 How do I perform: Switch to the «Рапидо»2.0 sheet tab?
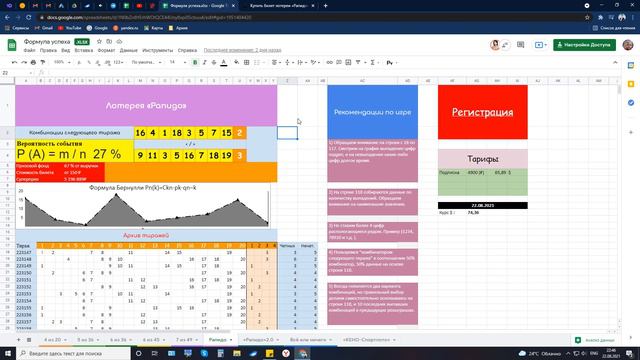261,340
